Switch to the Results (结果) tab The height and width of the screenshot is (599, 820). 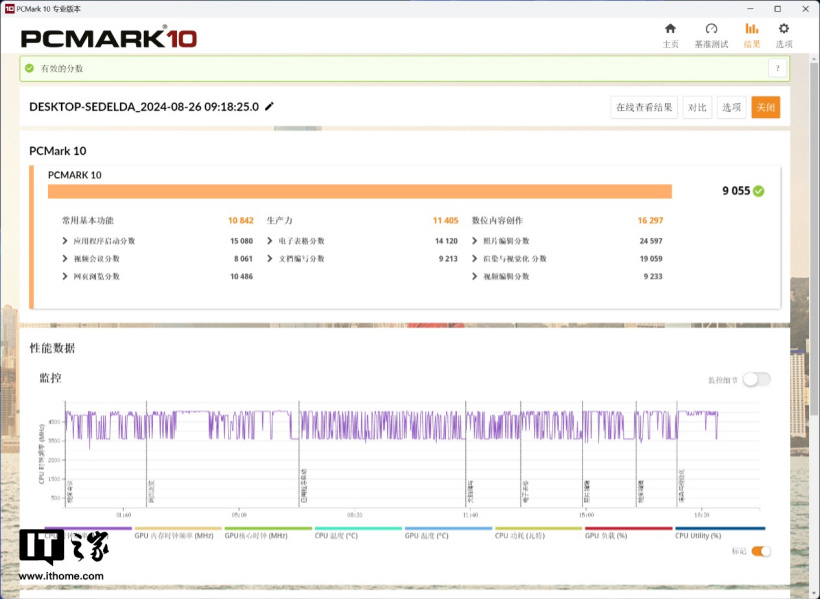coord(751,35)
